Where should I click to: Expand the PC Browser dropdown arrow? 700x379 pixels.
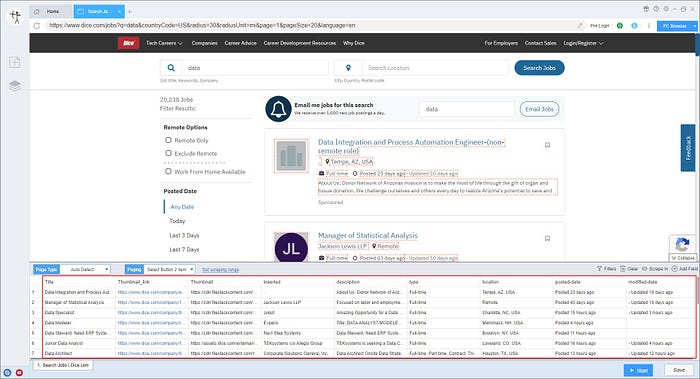click(695, 26)
